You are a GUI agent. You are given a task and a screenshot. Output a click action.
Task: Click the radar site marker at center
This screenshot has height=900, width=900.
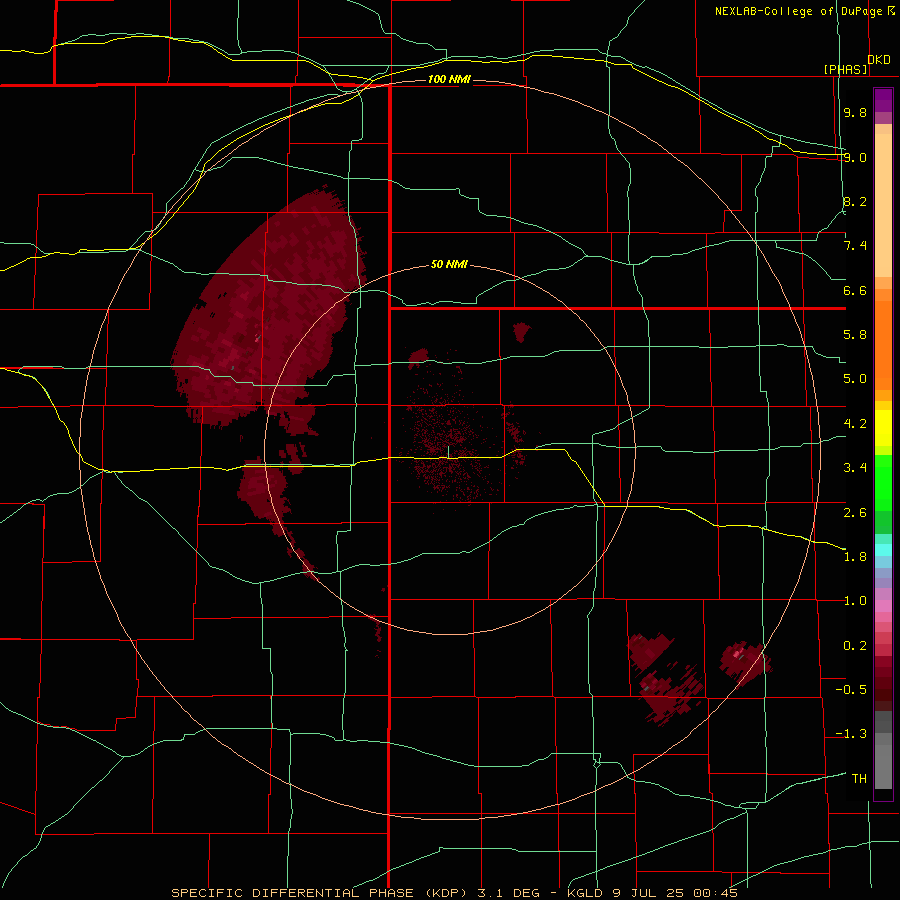point(448,452)
